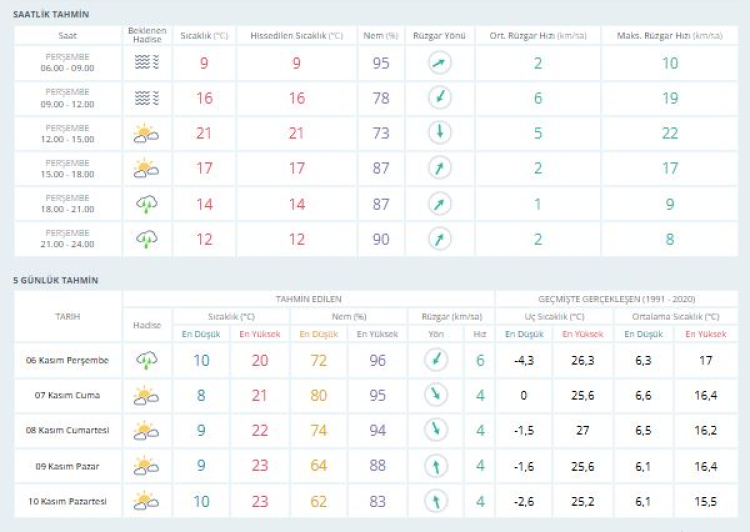
Task: Select the Hissedilen Sıcaklık column header
Action: coord(295,35)
